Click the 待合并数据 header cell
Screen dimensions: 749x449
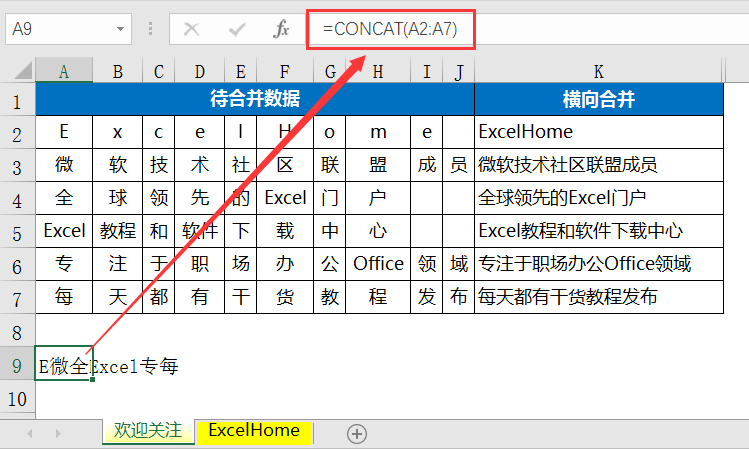(255, 99)
